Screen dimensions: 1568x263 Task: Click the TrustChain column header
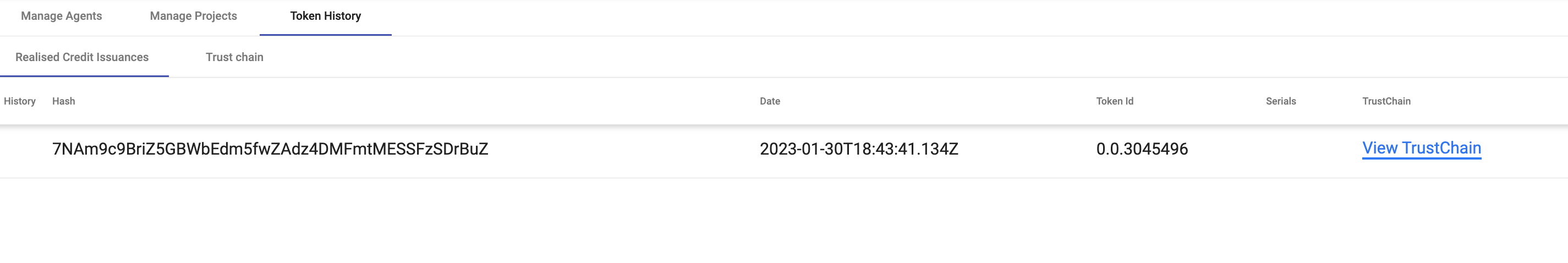pos(1385,101)
